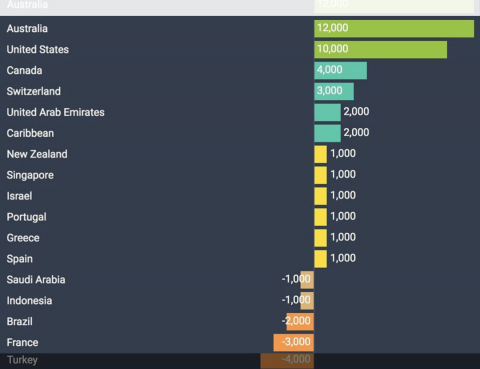Viewport: 480px width, 369px height.
Task: Select the United Arab Emirates bar
Action: coord(327,112)
